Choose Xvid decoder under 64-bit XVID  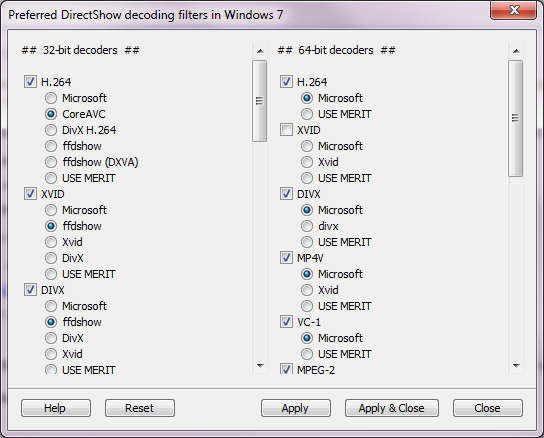(x=307, y=162)
